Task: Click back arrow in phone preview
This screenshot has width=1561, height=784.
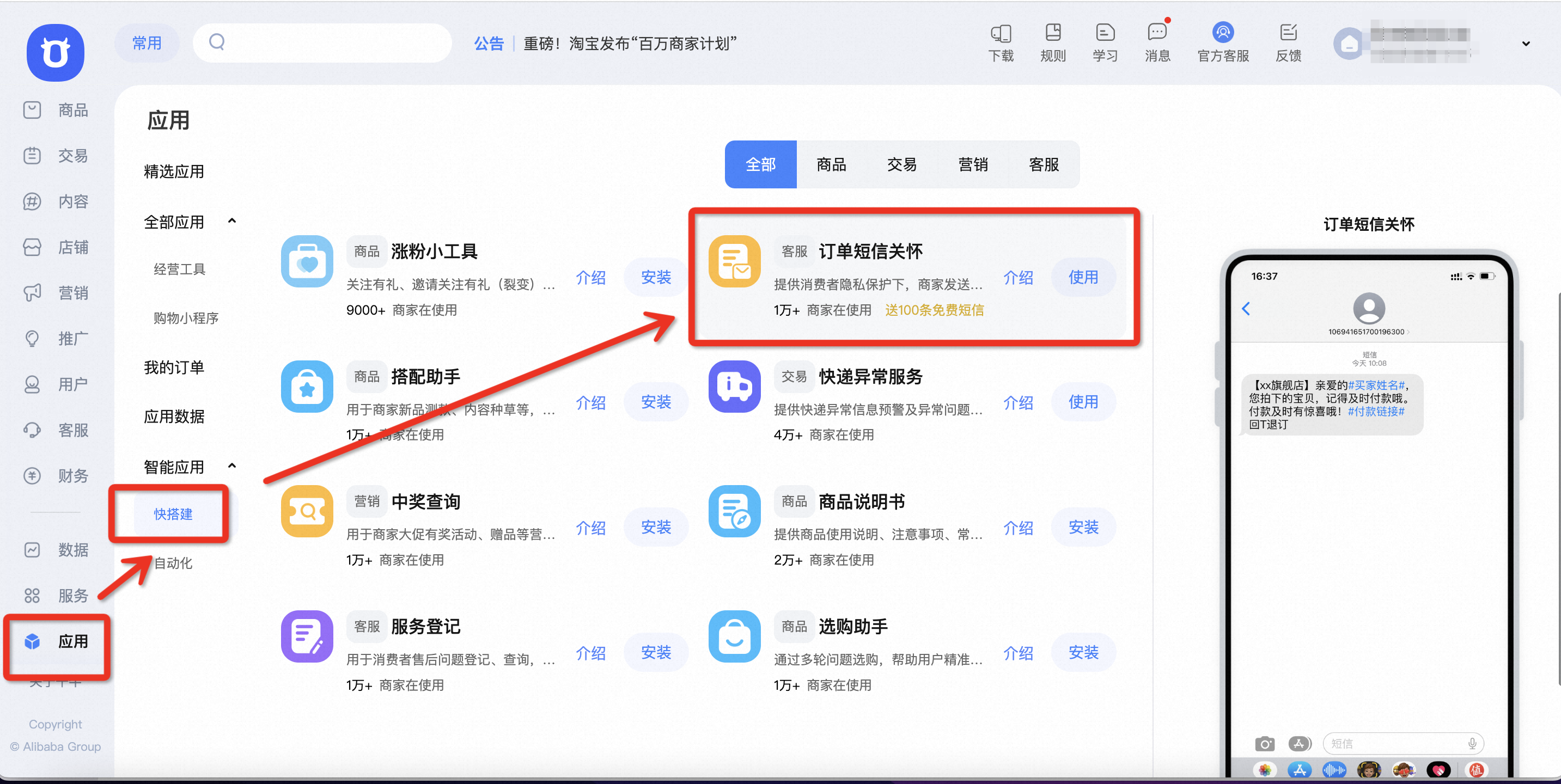Action: [x=1246, y=309]
